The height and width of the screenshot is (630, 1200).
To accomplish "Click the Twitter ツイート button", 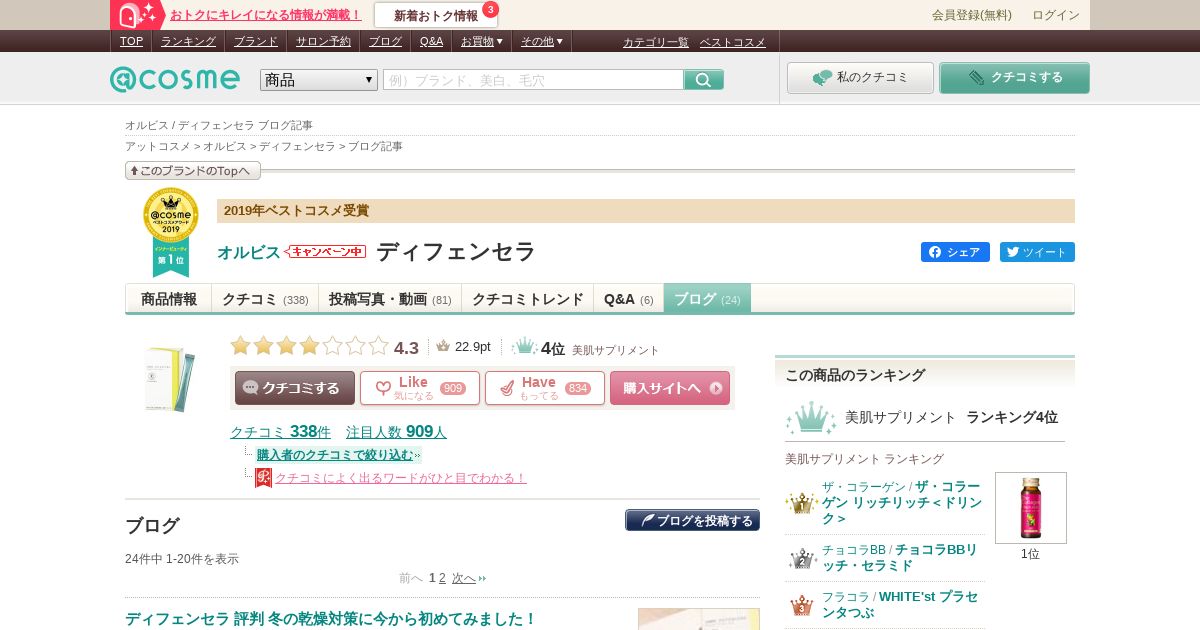I will tap(1037, 252).
